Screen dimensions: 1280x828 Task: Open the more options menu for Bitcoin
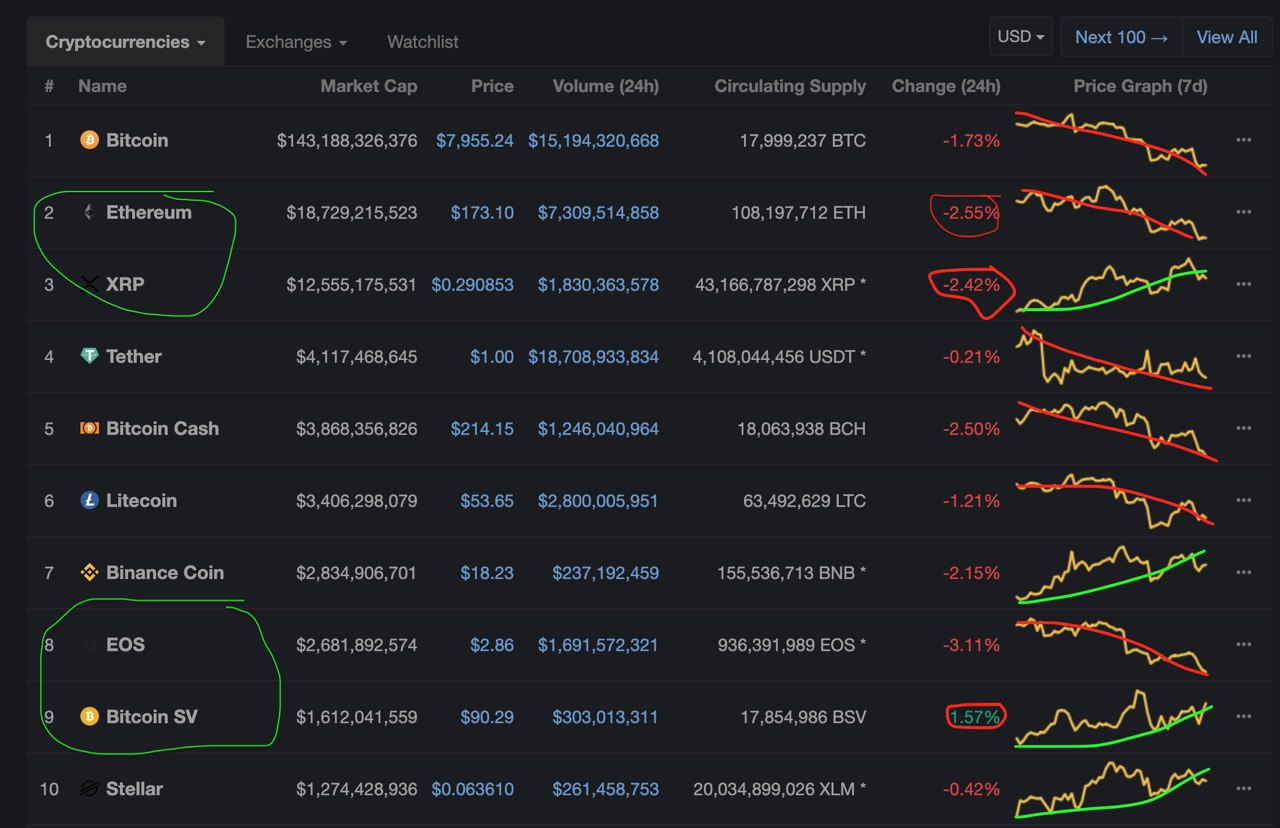coord(1244,140)
